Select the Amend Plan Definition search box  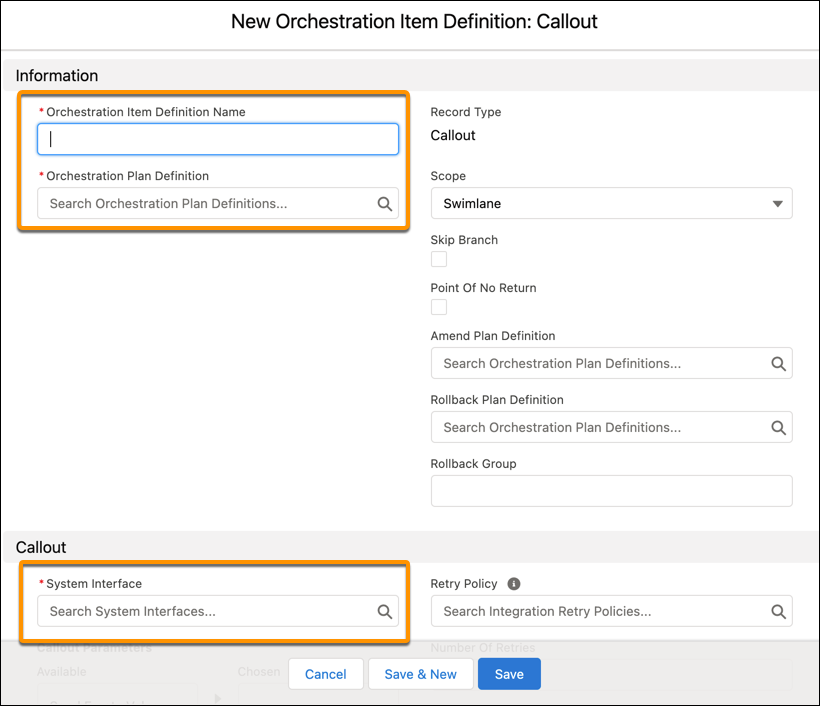590,363
